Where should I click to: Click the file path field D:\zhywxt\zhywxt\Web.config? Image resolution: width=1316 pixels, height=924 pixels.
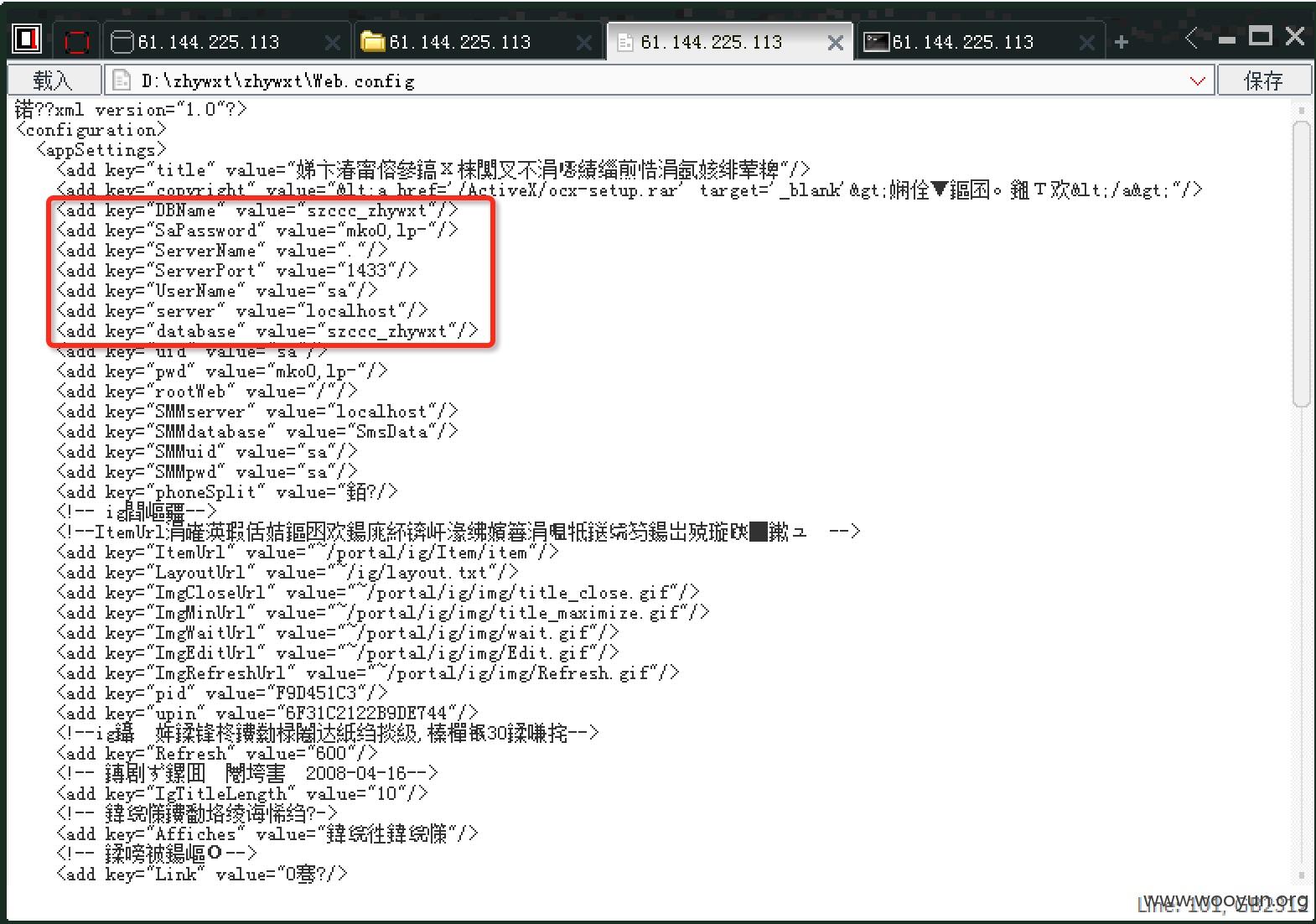pyautogui.click(x=658, y=80)
